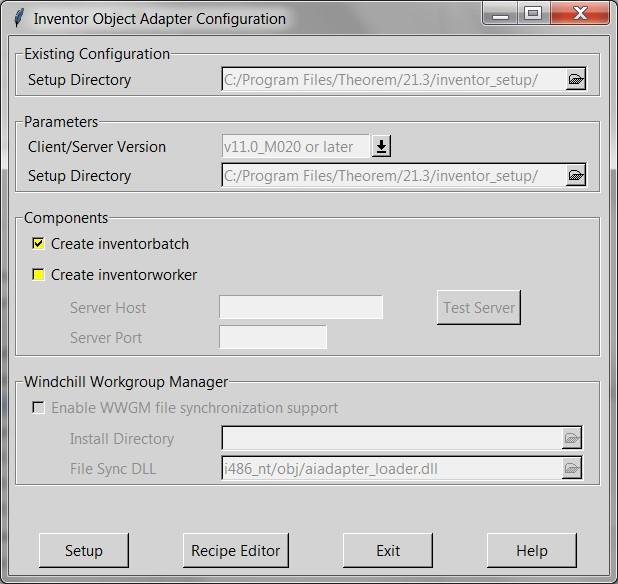
Task: Click the Test Server button
Action: 479,308
